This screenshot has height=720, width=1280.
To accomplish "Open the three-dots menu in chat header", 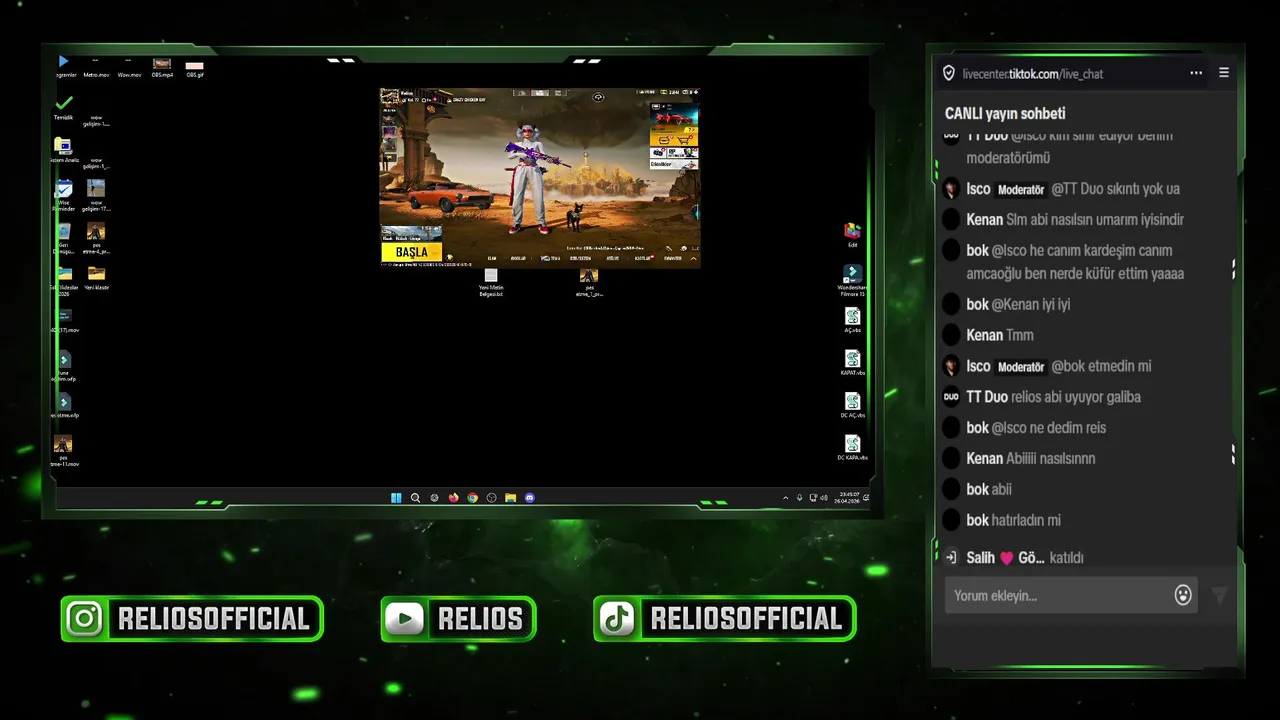I will click(x=1196, y=73).
